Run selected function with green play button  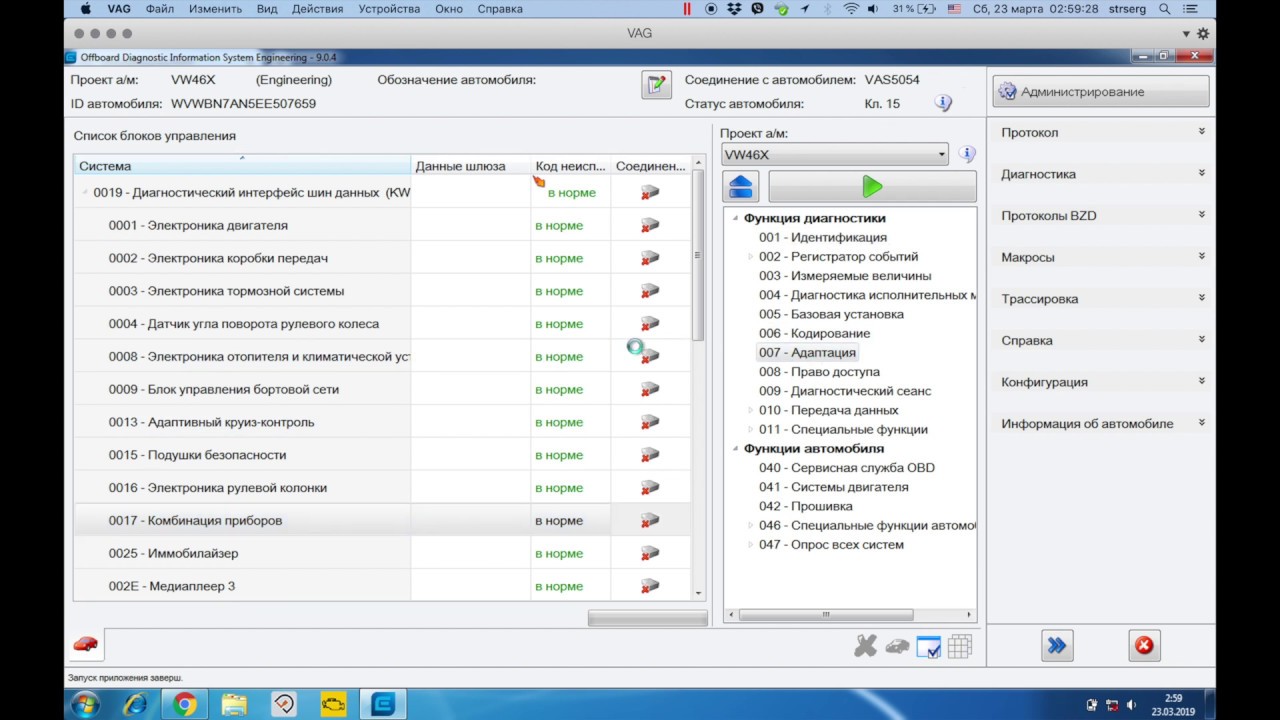[872, 187]
